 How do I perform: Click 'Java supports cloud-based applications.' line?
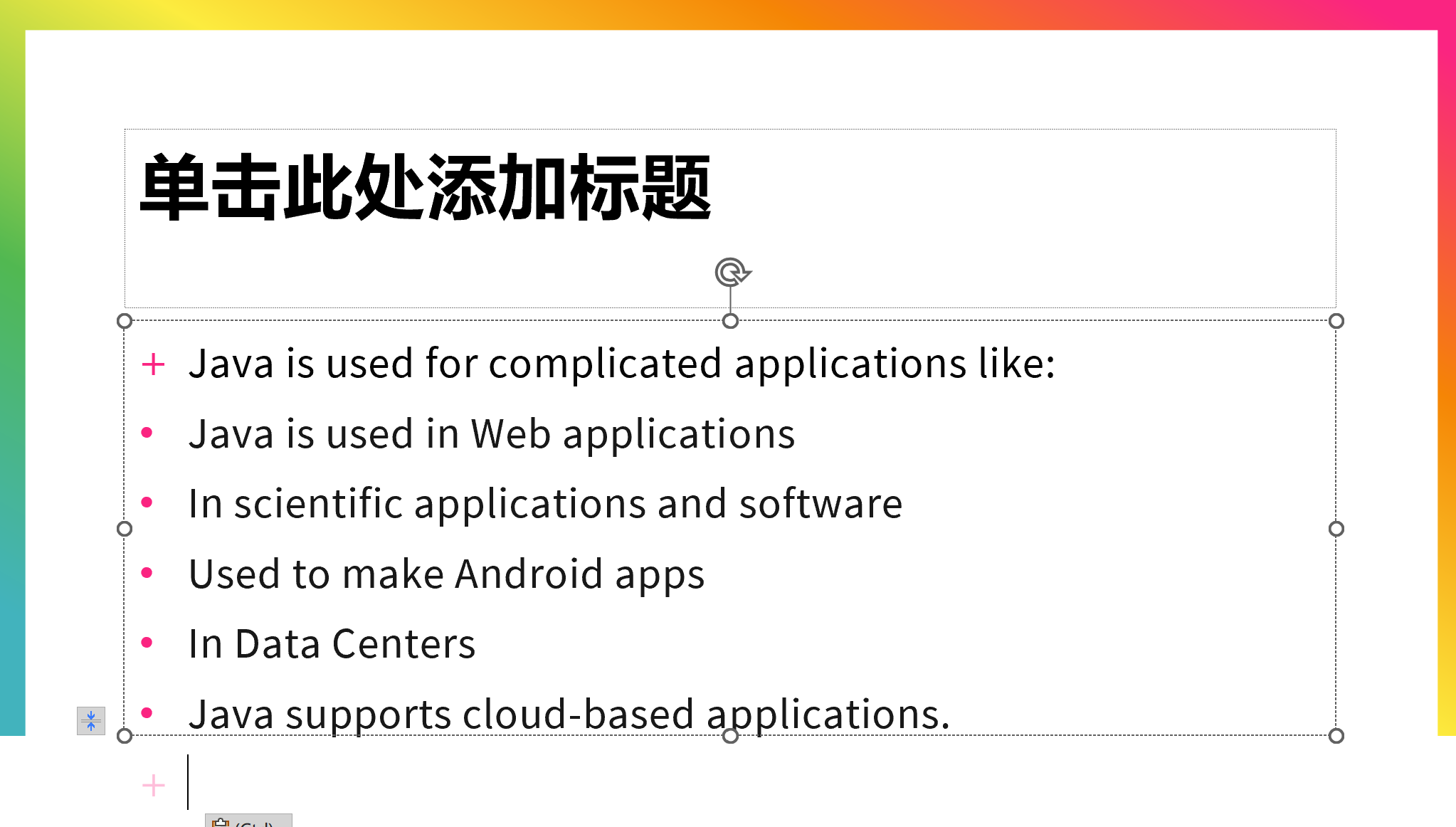pos(569,715)
